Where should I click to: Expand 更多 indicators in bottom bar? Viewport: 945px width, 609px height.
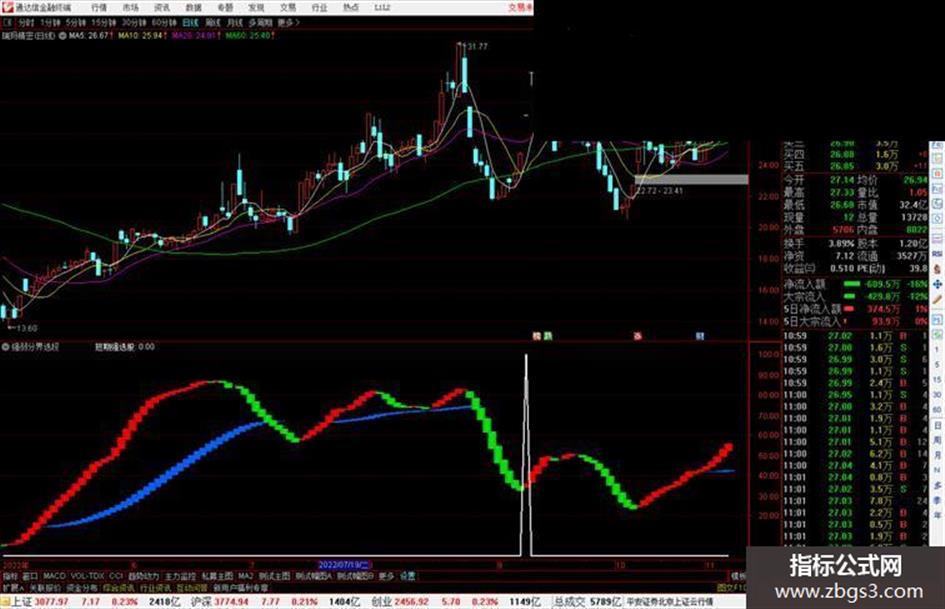point(386,576)
